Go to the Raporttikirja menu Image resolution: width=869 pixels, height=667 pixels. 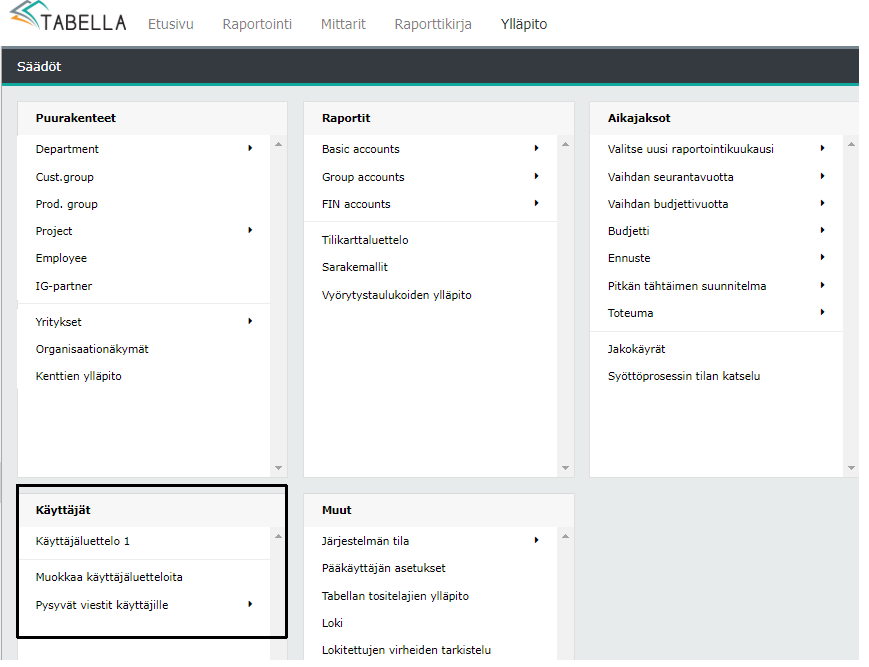pyautogui.click(x=434, y=24)
